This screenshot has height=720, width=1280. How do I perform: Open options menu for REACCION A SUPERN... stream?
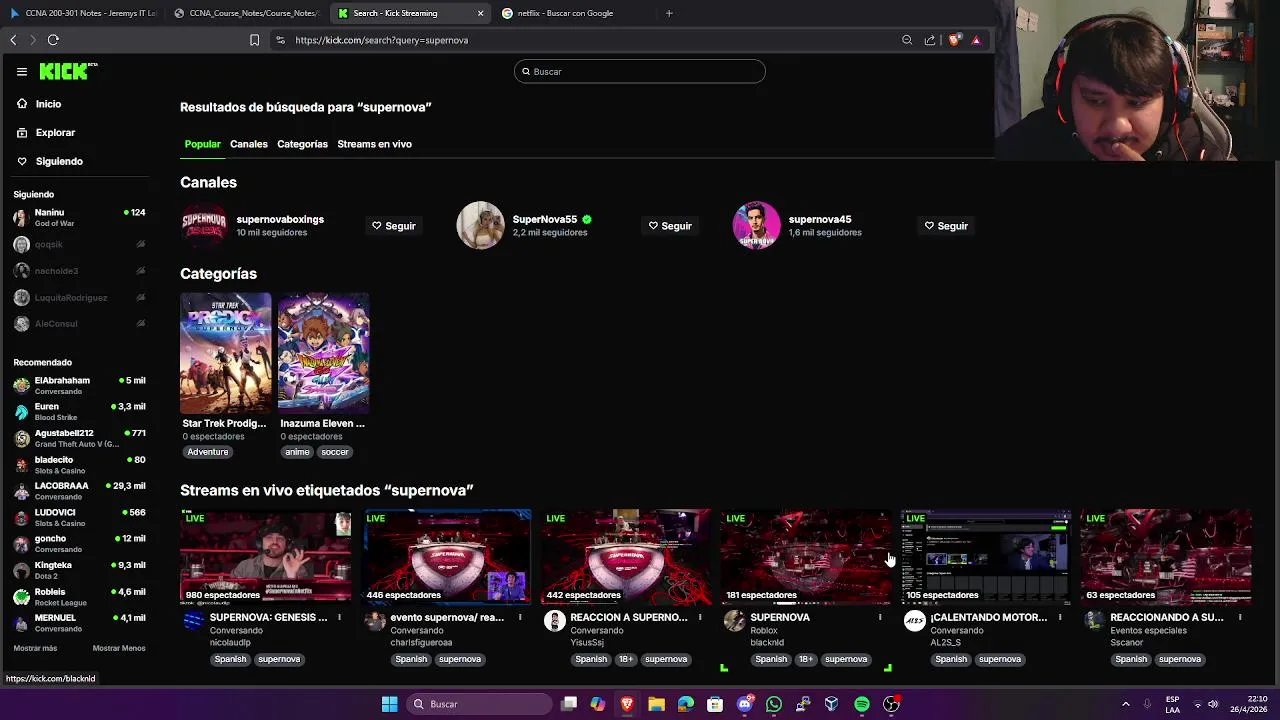pos(700,618)
